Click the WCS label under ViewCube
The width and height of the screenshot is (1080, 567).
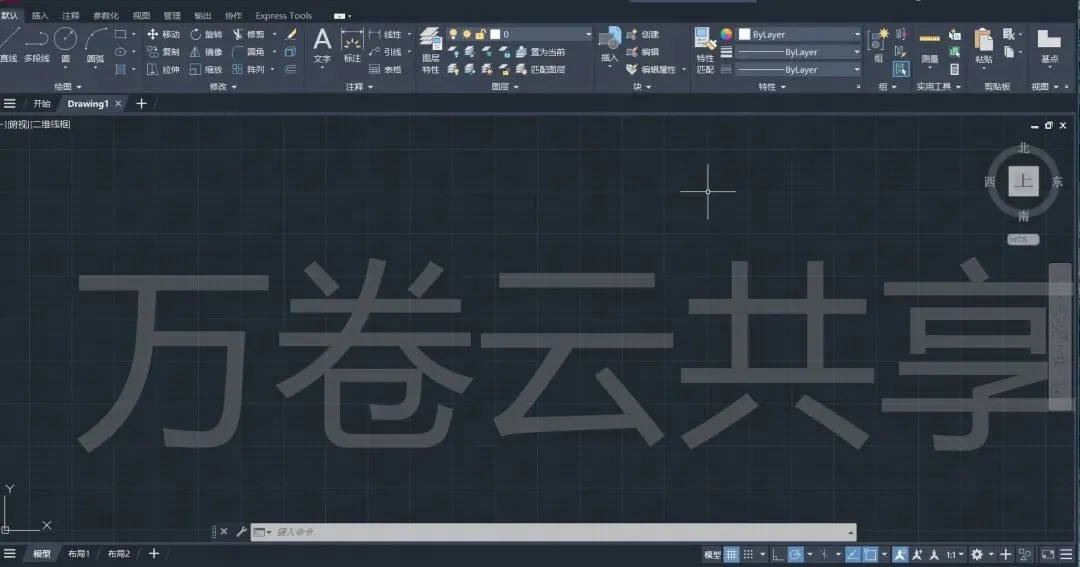pyautogui.click(x=1023, y=239)
